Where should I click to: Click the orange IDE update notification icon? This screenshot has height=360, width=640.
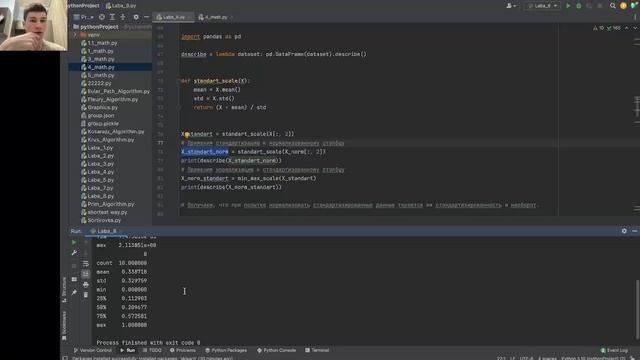623,6
